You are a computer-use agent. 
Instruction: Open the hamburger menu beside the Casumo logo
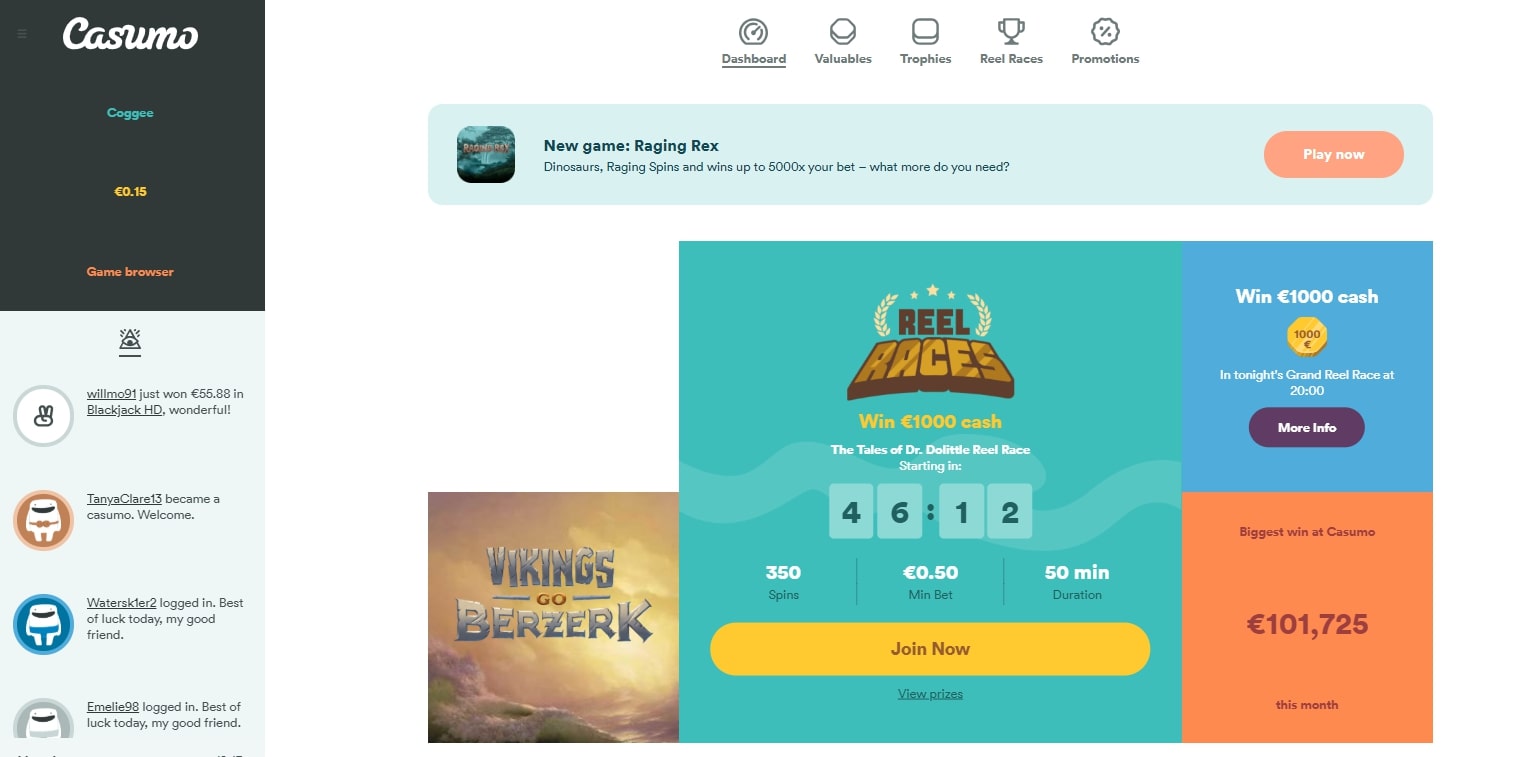click(x=22, y=34)
